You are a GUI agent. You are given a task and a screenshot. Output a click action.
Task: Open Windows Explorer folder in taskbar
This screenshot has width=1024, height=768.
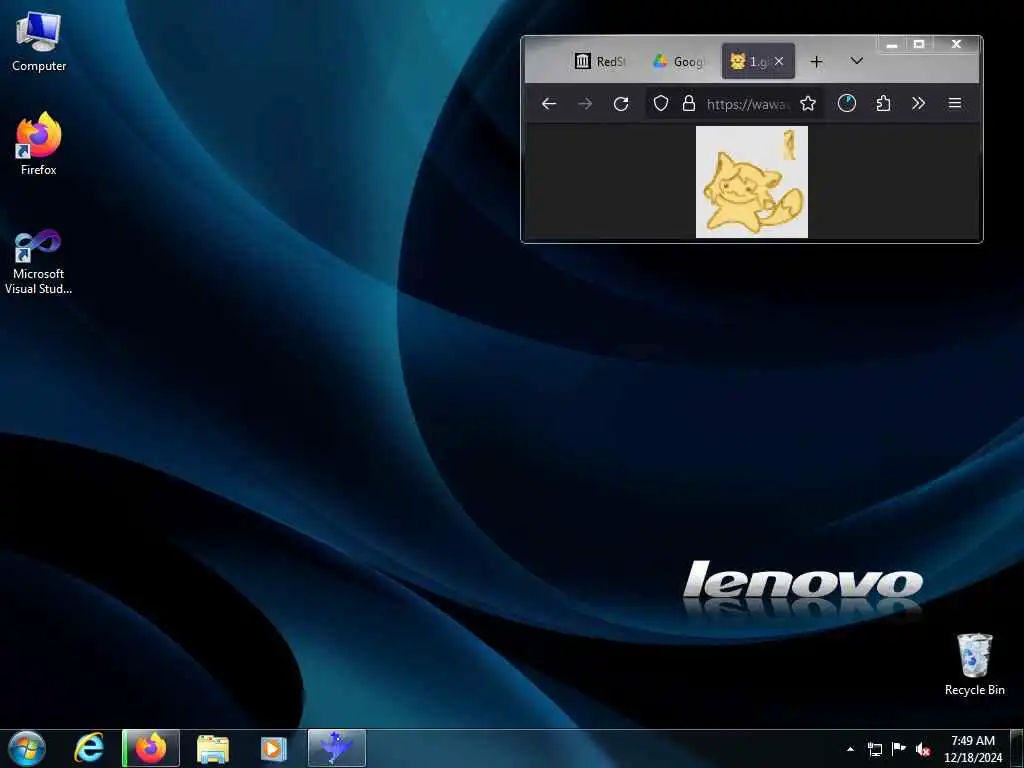pos(213,748)
